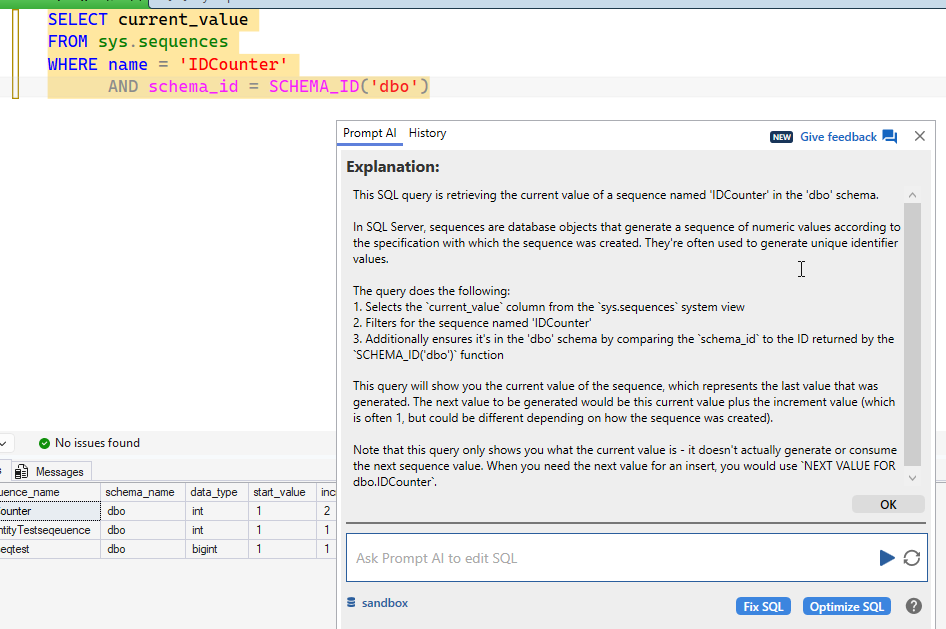Click the Messages tab document icon
946x629 pixels.
point(21,472)
